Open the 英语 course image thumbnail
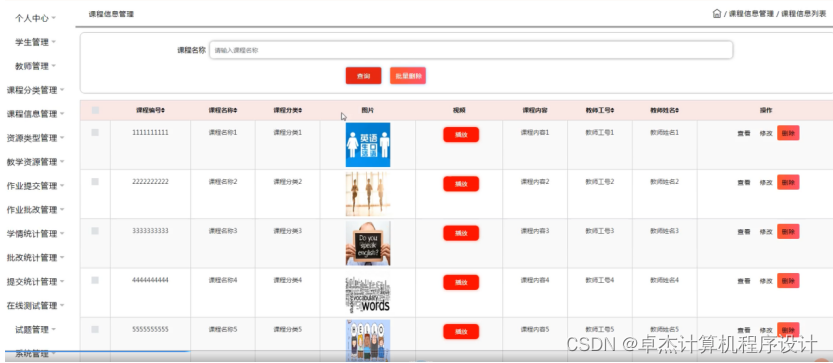Image resolution: width=833 pixels, height=363 pixels. (368, 145)
